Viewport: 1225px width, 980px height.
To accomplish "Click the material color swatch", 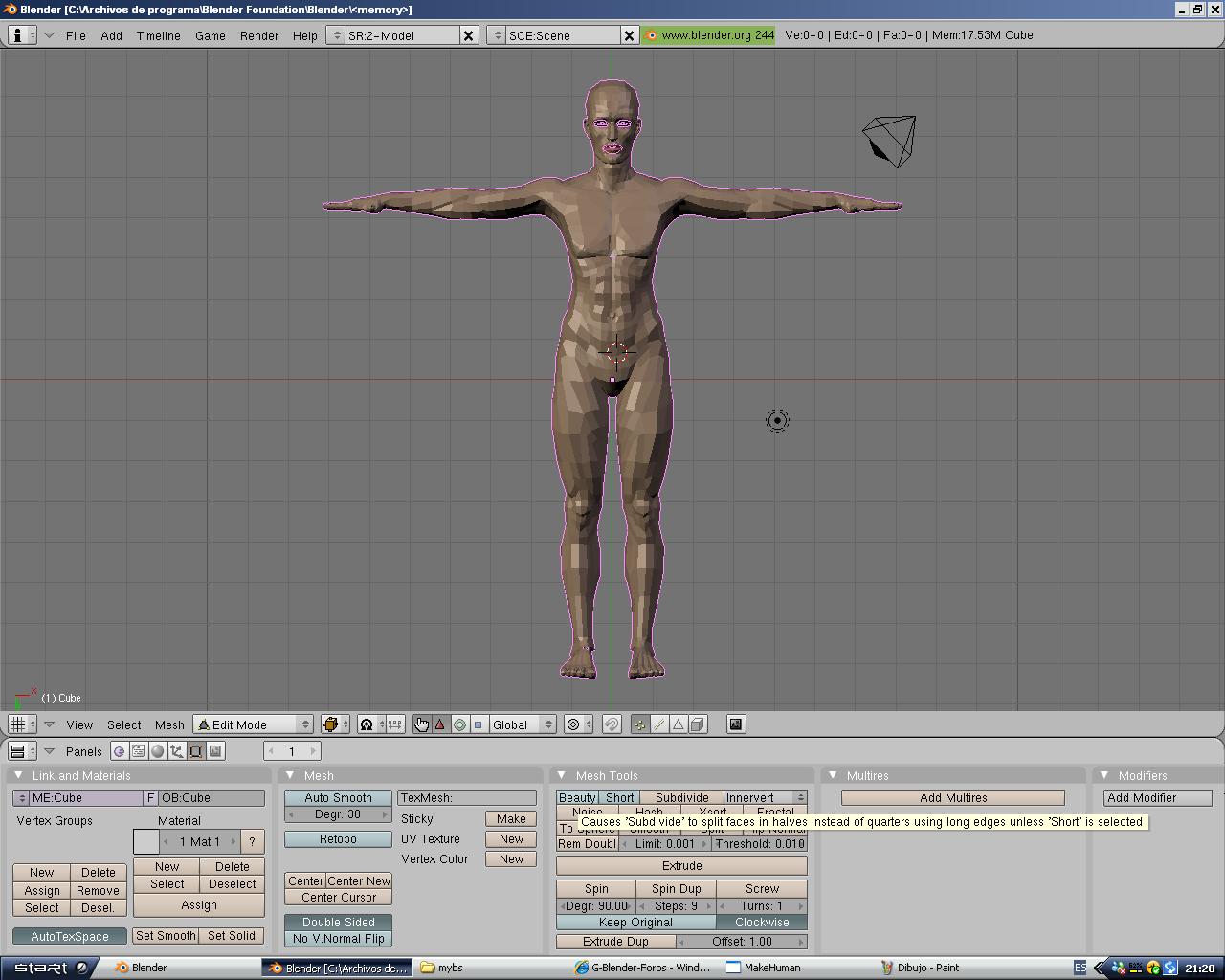I will (x=145, y=841).
